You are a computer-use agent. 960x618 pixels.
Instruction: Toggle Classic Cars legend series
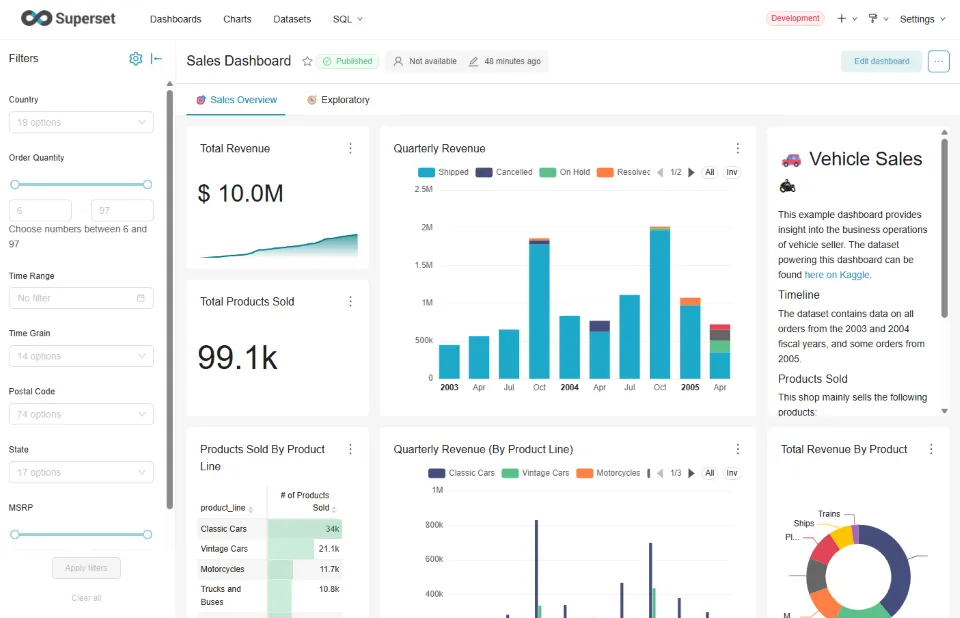461,473
